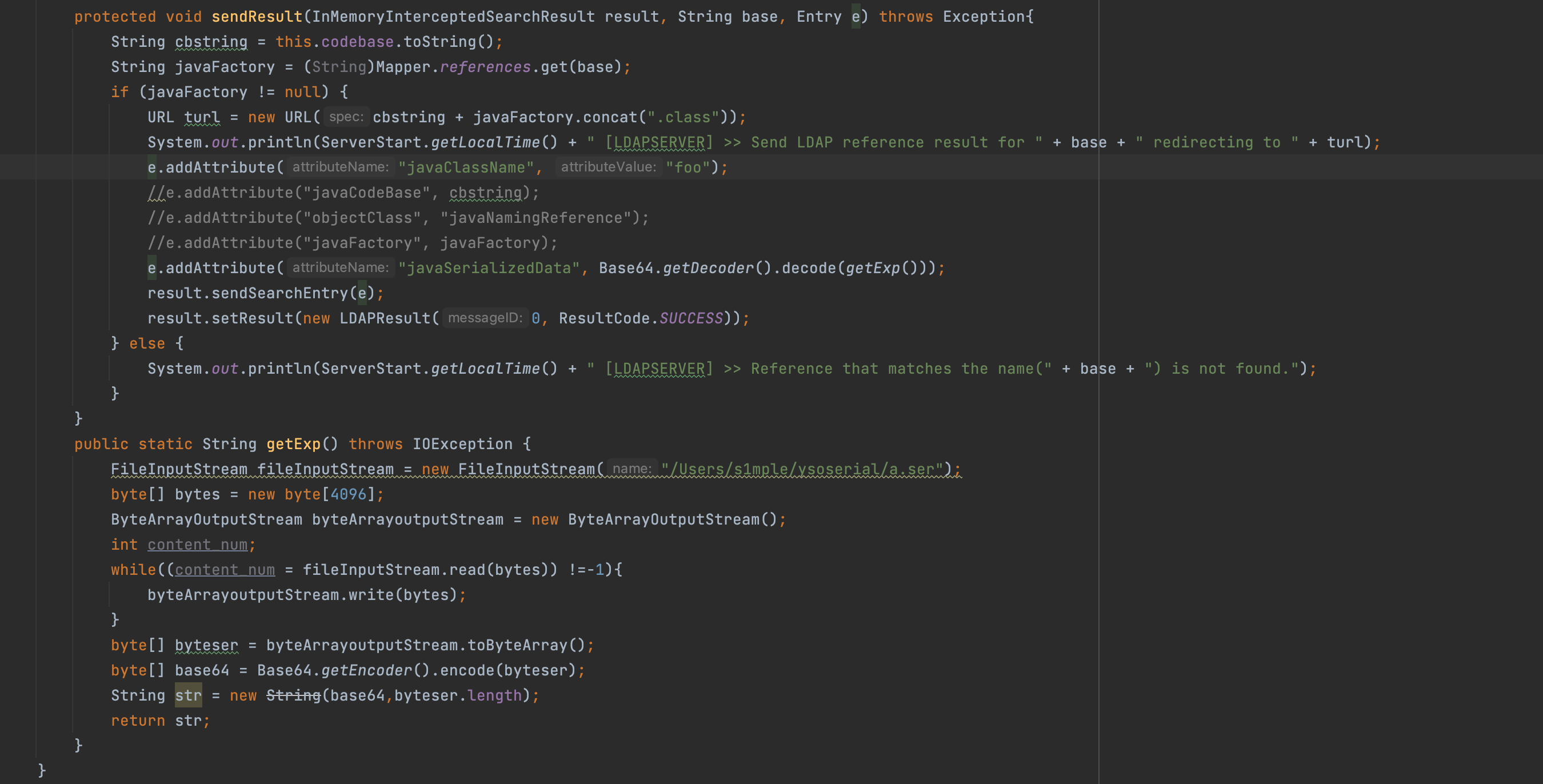Screen dimensions: 1543x784
Task: Select the "javaClassName" string literal
Action: click(x=466, y=167)
